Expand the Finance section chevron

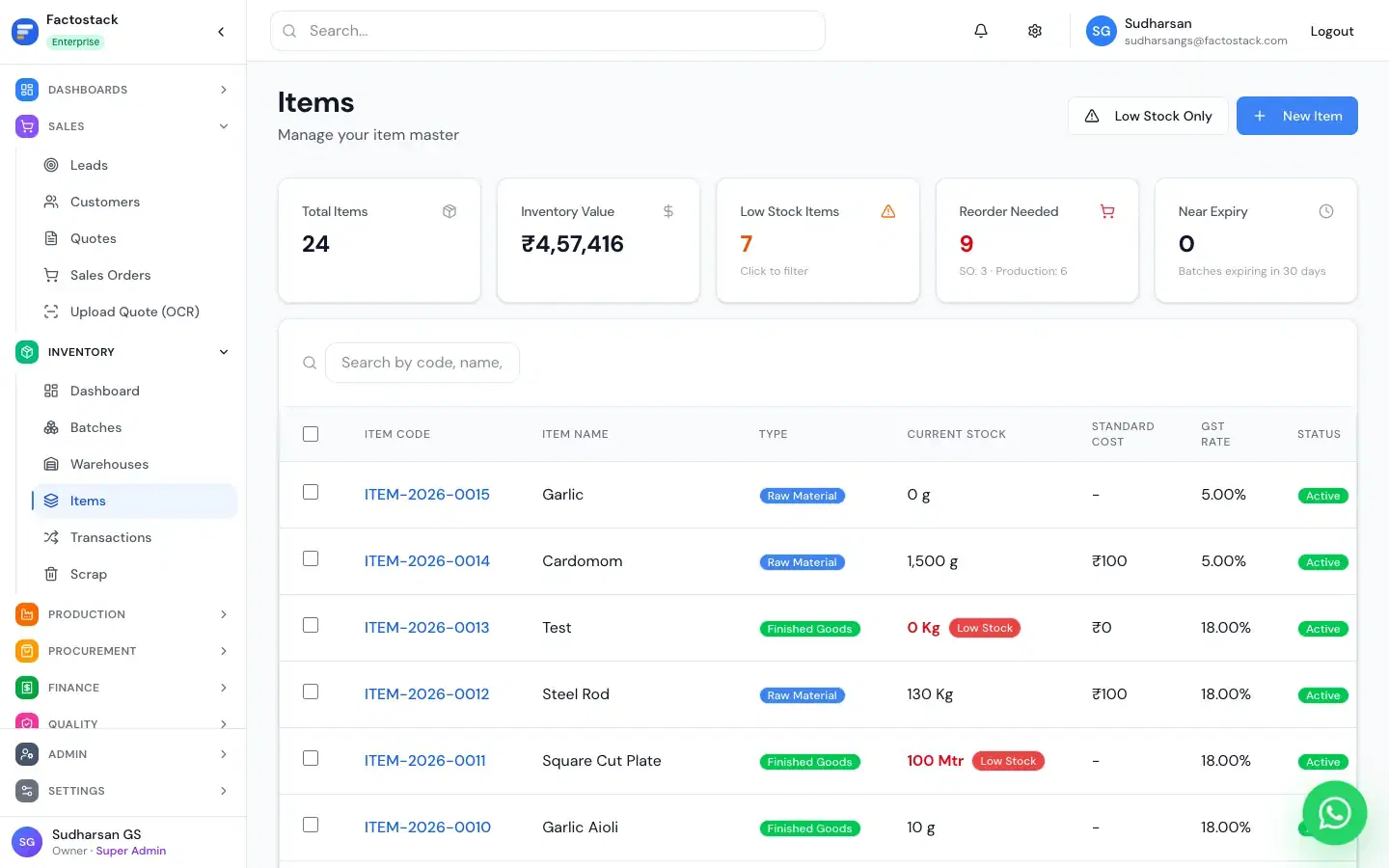[224, 688]
